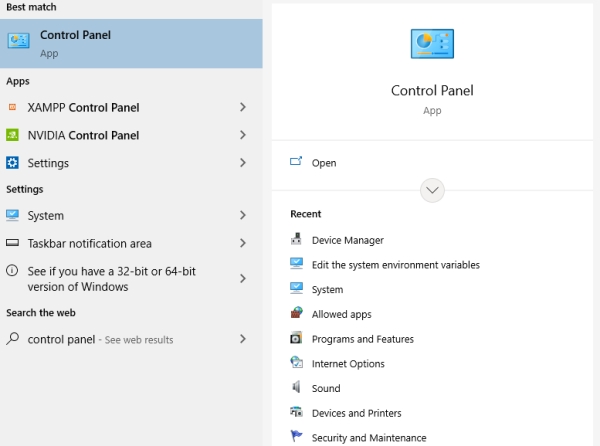Expand more actions with the circular chevron
Viewport: 600px width, 446px height.
tap(432, 190)
